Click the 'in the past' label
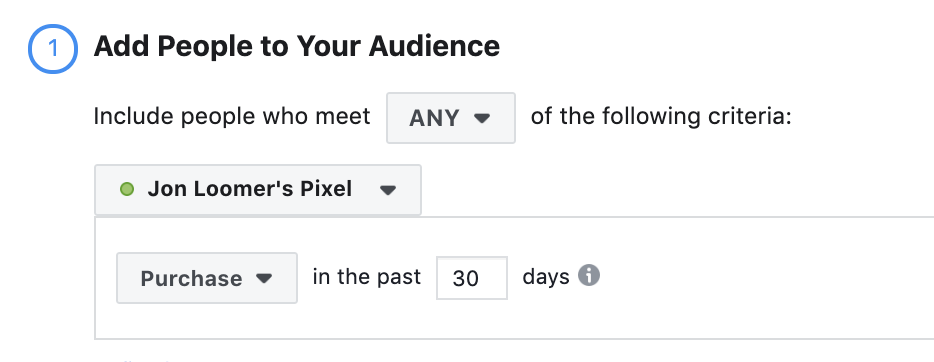The image size is (934, 362). tap(367, 277)
